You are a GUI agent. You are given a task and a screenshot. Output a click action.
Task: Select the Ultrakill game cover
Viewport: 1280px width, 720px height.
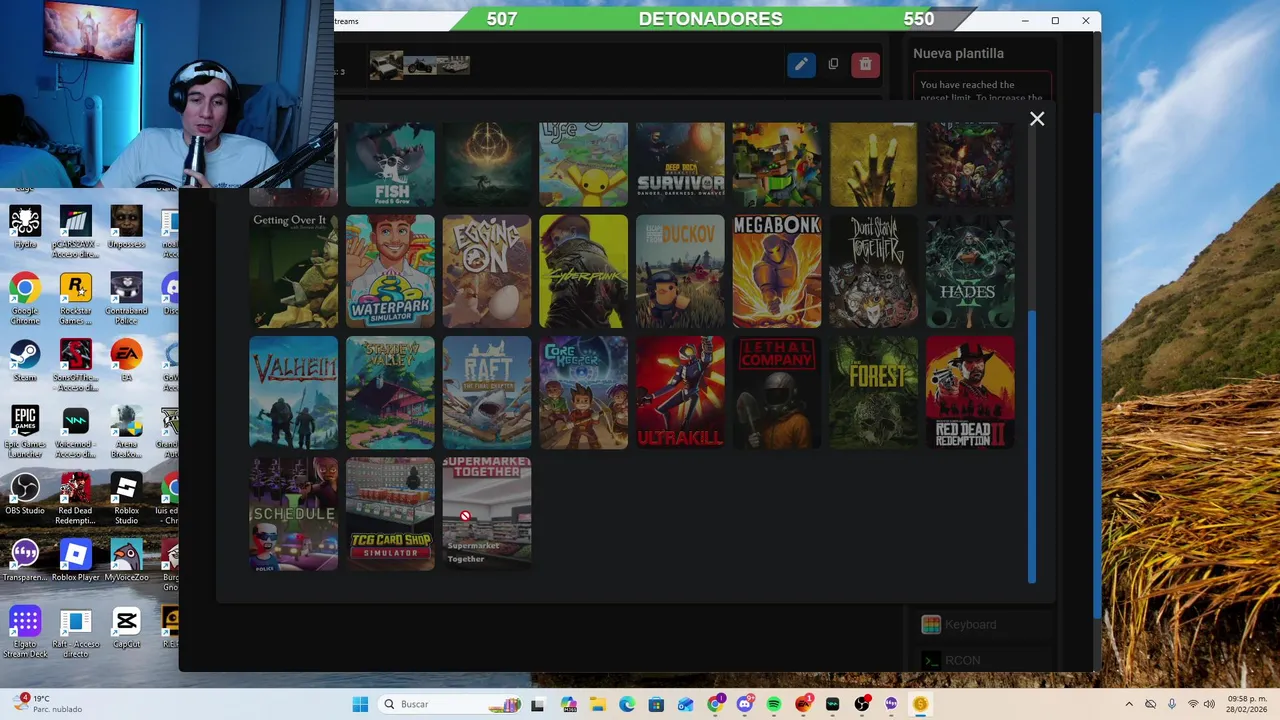click(680, 393)
